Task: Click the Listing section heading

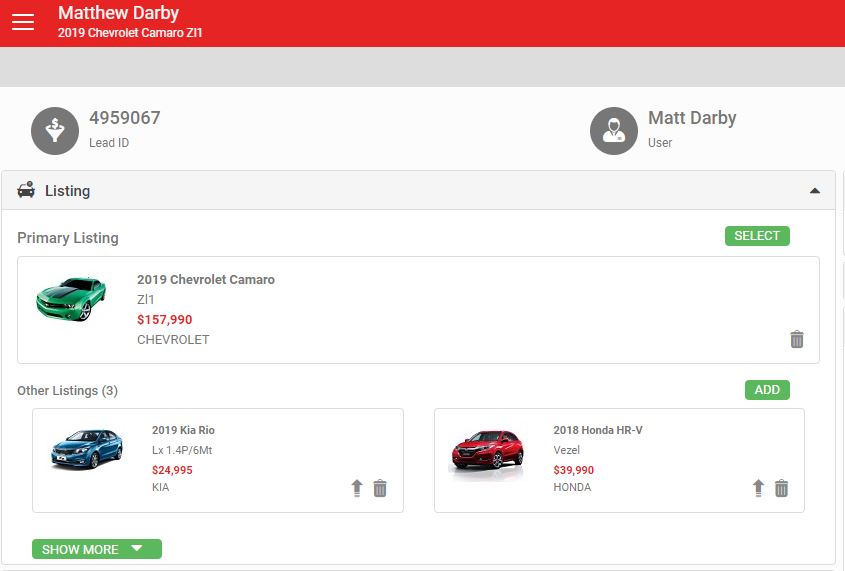Action: (67, 191)
